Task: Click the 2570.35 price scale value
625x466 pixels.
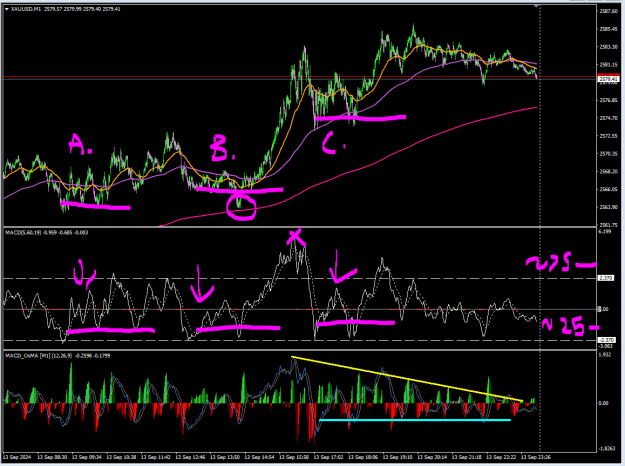Action: tap(608, 153)
